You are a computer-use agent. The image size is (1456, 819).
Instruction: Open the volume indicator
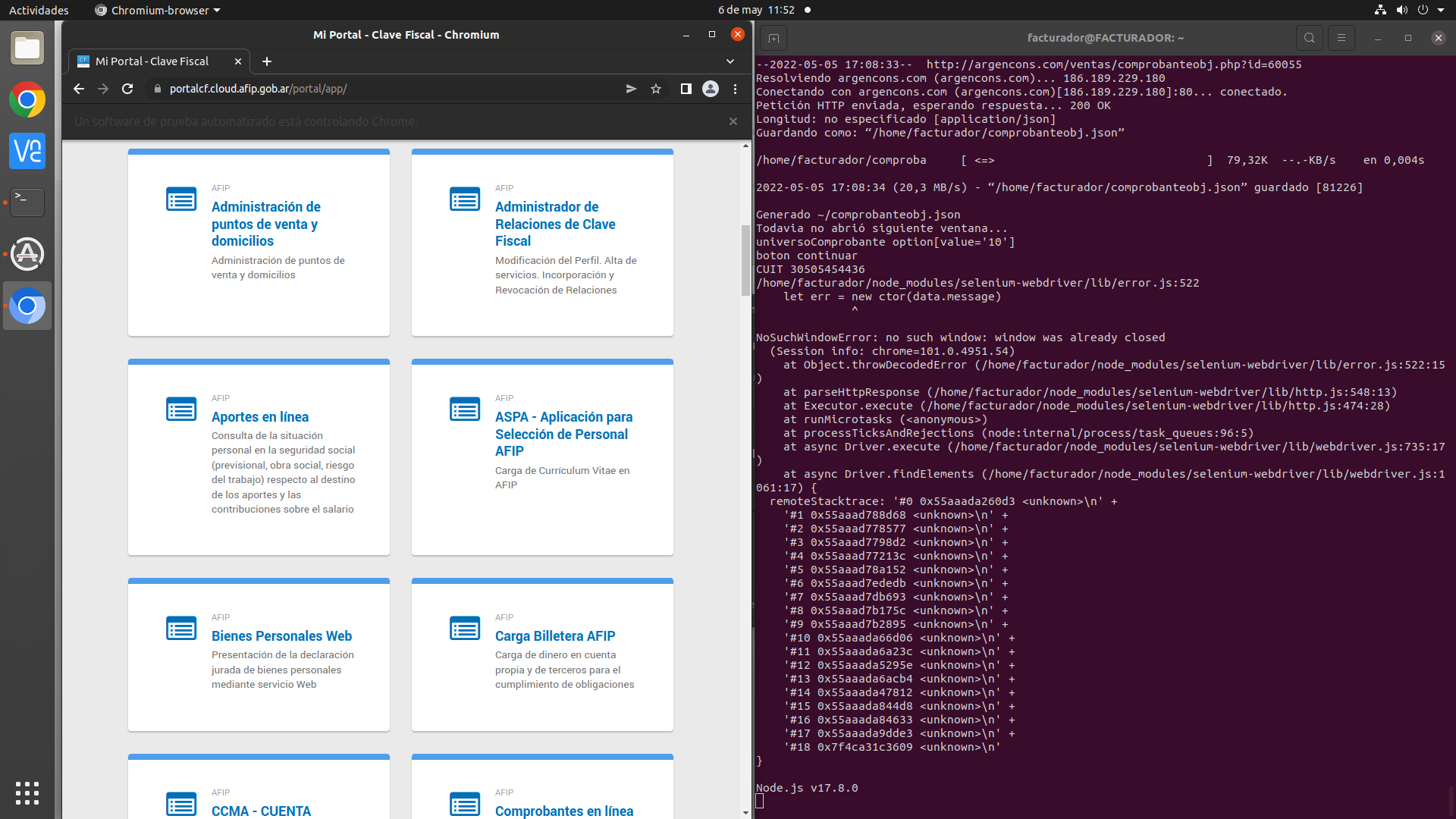1402,10
